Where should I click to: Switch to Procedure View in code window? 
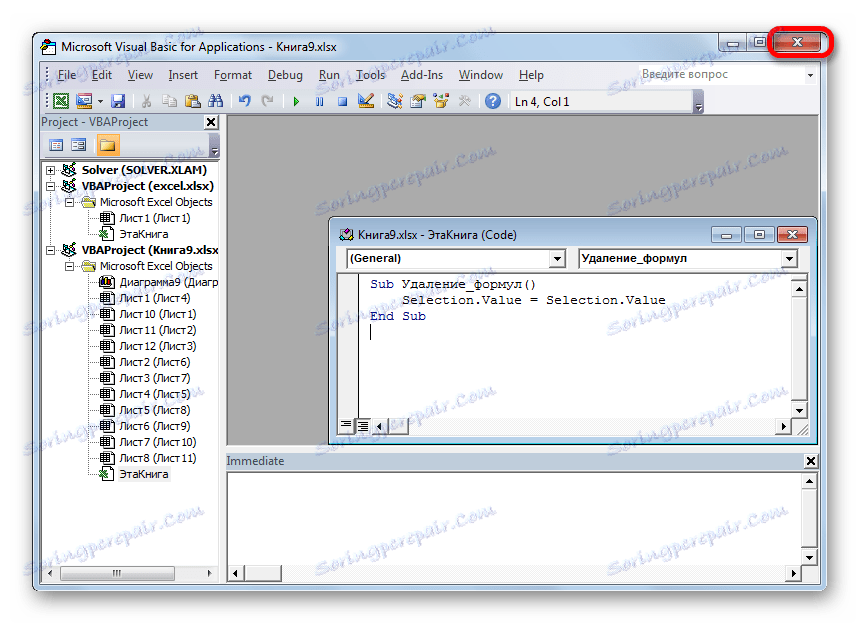[346, 425]
